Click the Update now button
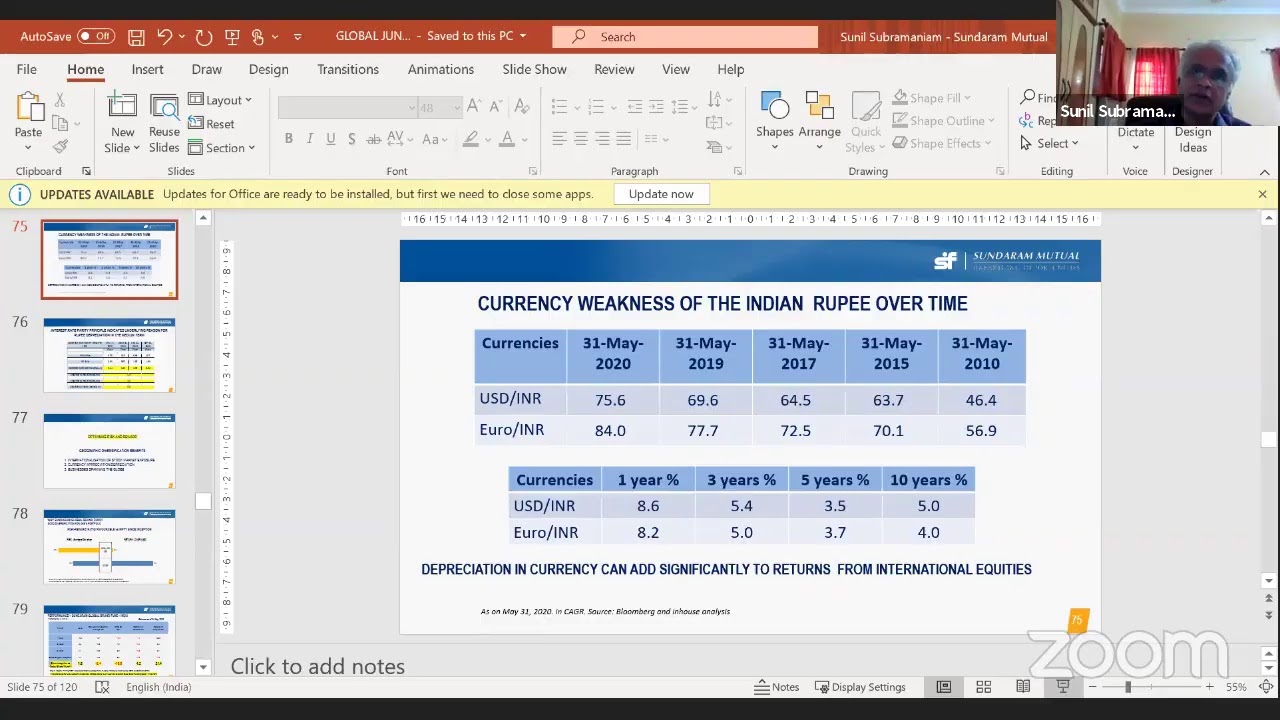Screen dimensions: 1280x720 pos(661,194)
